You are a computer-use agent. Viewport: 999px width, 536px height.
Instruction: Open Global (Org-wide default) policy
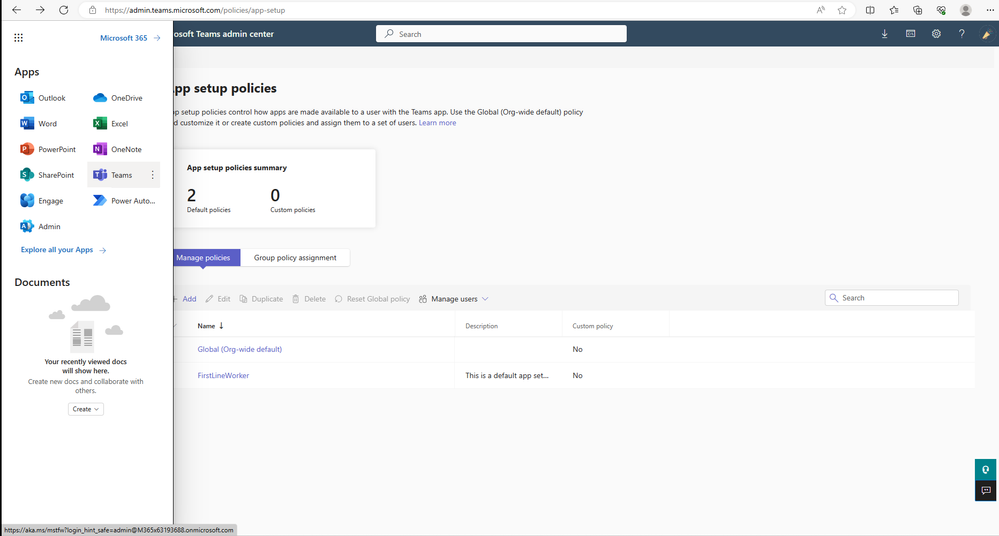[x=240, y=349]
